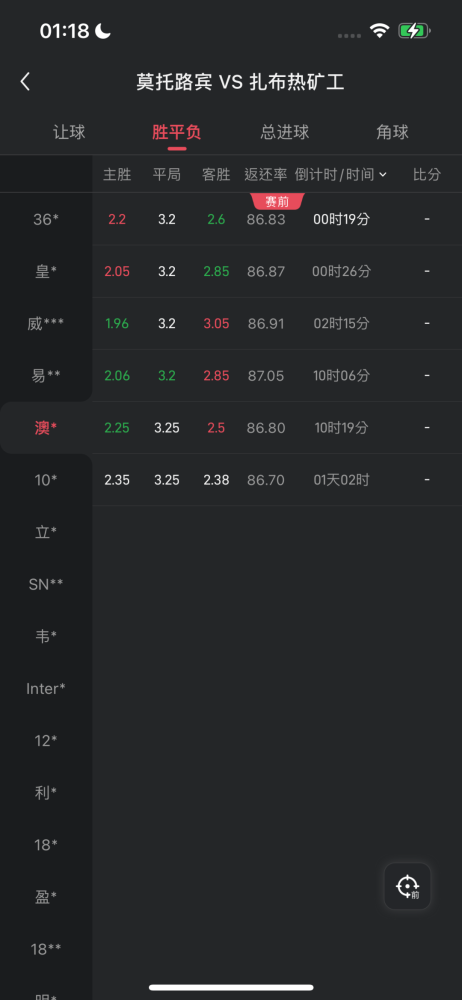Click the 赛前 red badge
This screenshot has height=1000, width=462.
point(278,202)
